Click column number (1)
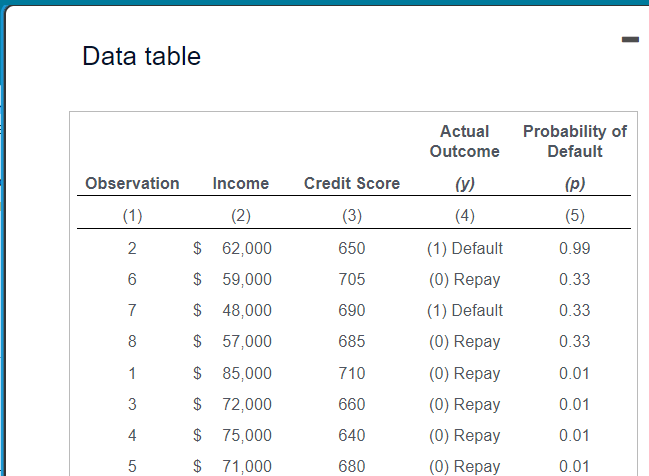649x476 pixels. 132,216
